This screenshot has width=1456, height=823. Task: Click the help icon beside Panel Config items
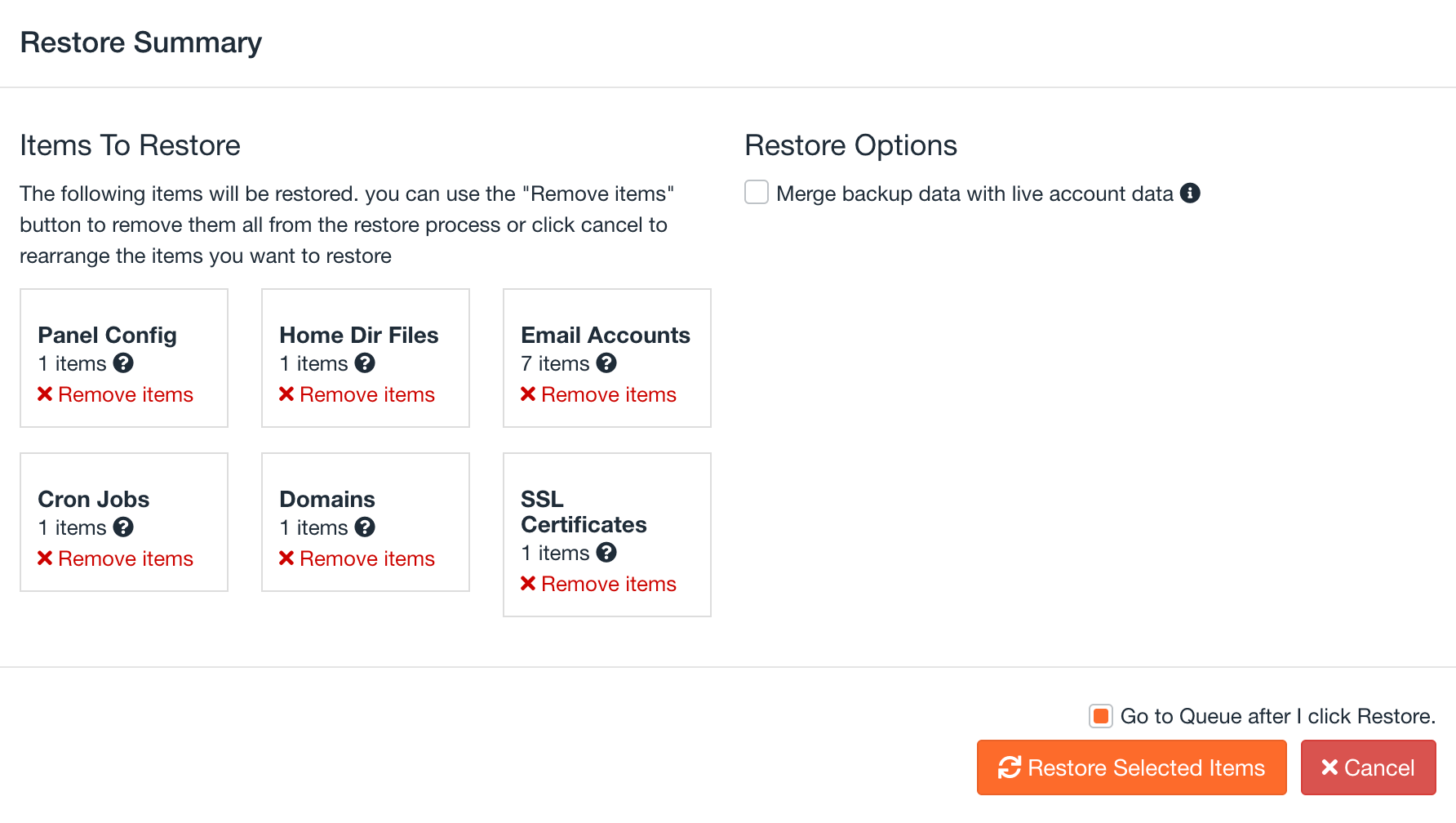point(123,363)
